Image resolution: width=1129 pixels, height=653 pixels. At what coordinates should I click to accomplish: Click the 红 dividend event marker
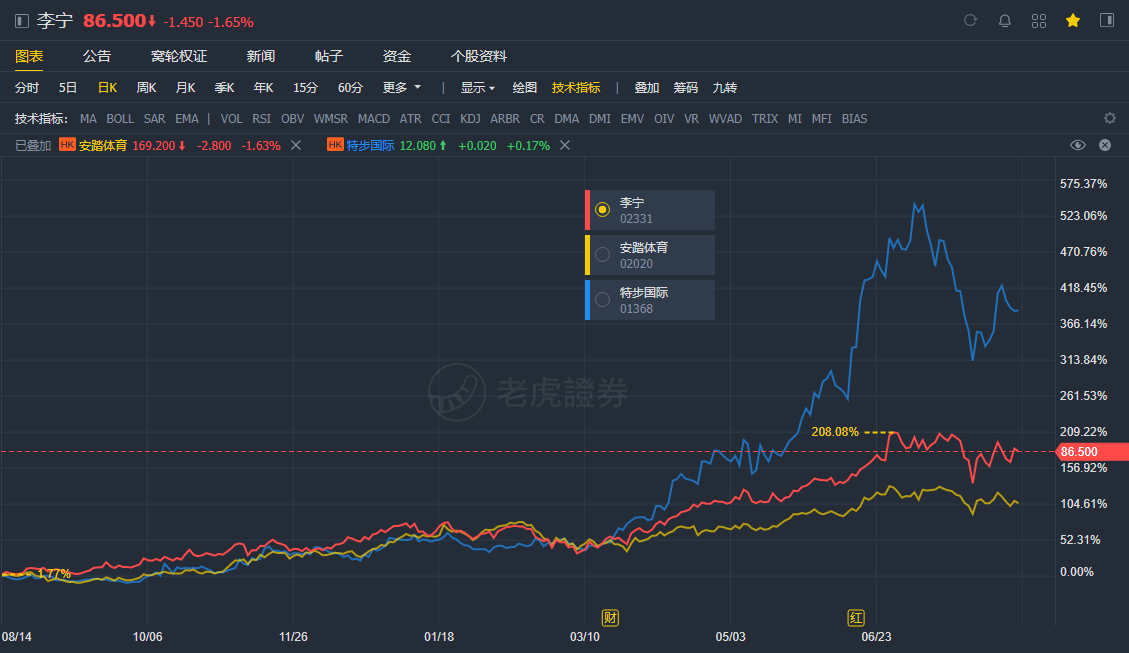click(x=855, y=618)
